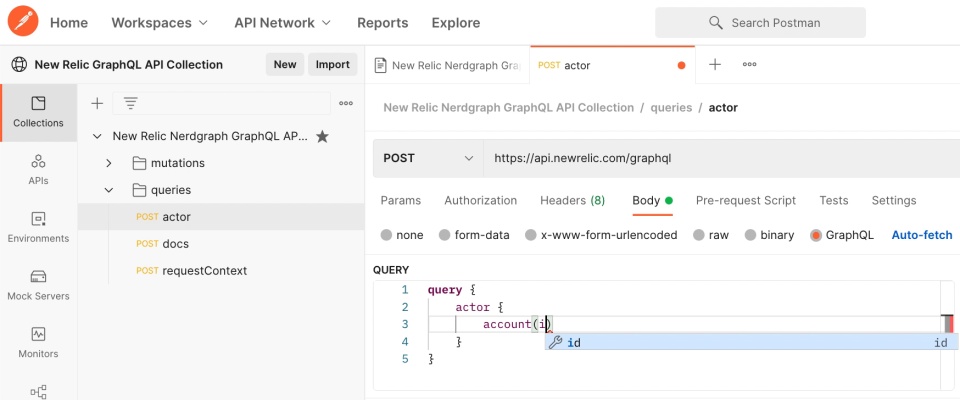
Task: Click line 2 'actor {' in editor
Action: (479, 307)
